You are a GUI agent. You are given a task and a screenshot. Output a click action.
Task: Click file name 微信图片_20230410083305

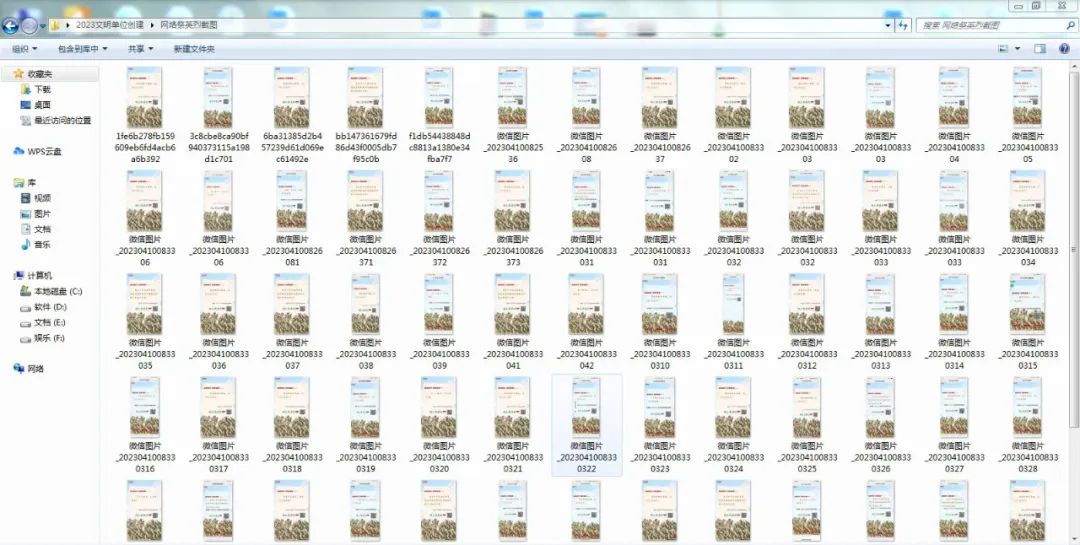pos(1028,147)
